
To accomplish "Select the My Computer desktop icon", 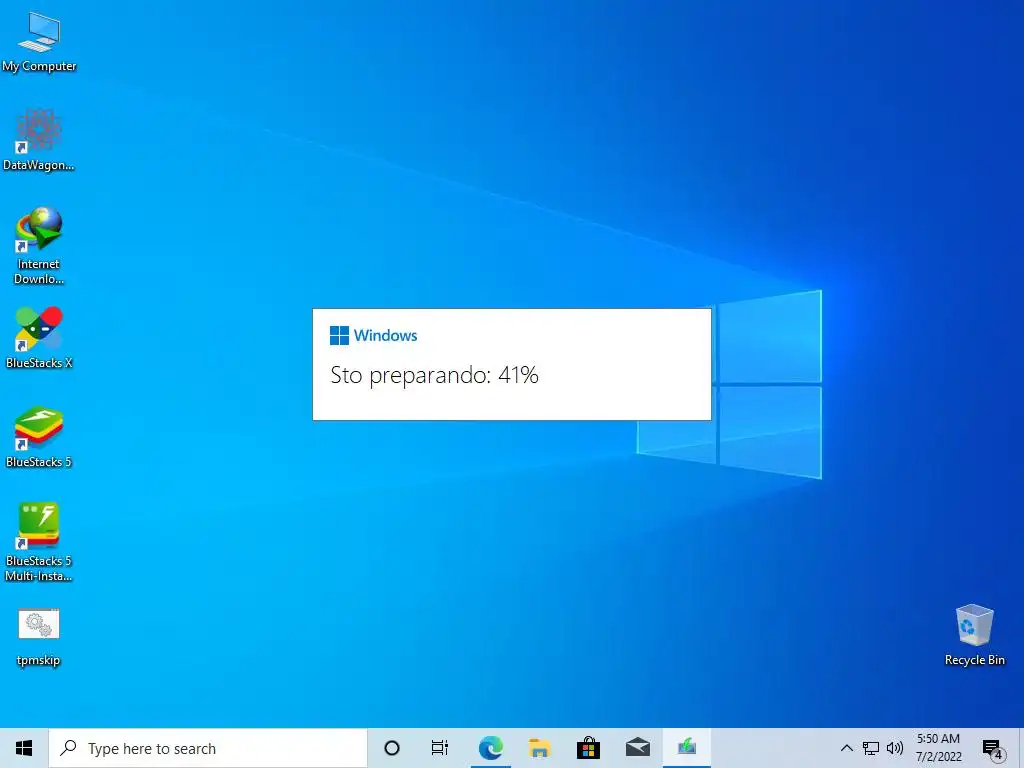I will (39, 42).
